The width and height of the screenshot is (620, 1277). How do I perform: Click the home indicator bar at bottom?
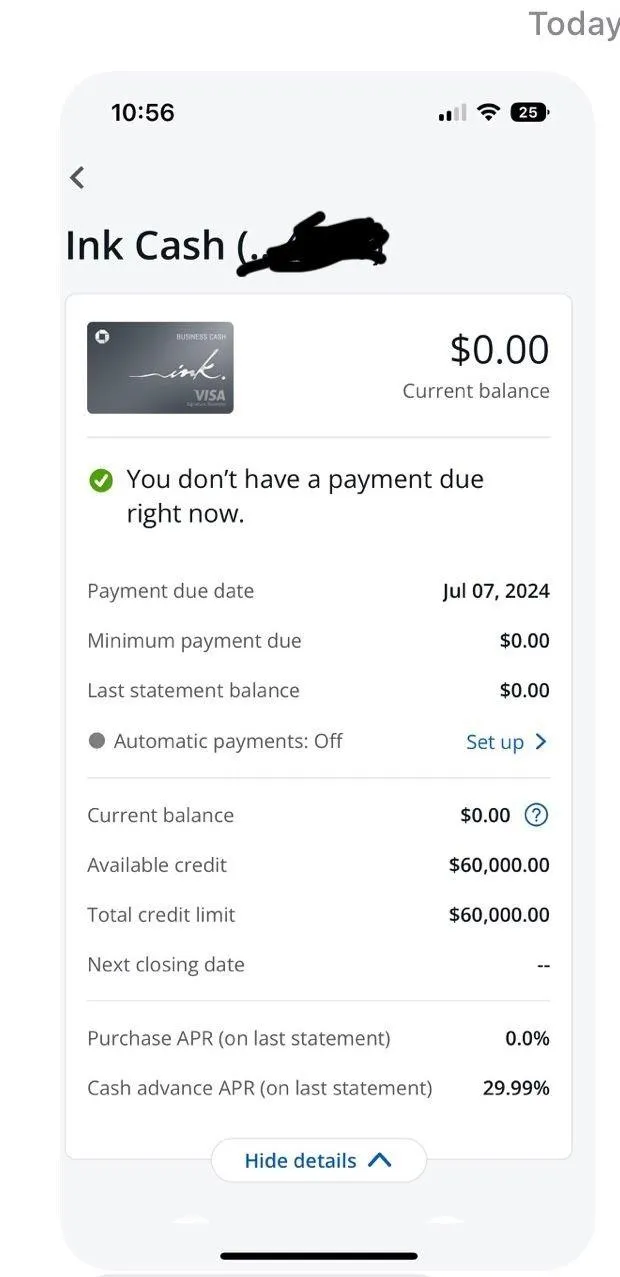click(x=318, y=1256)
